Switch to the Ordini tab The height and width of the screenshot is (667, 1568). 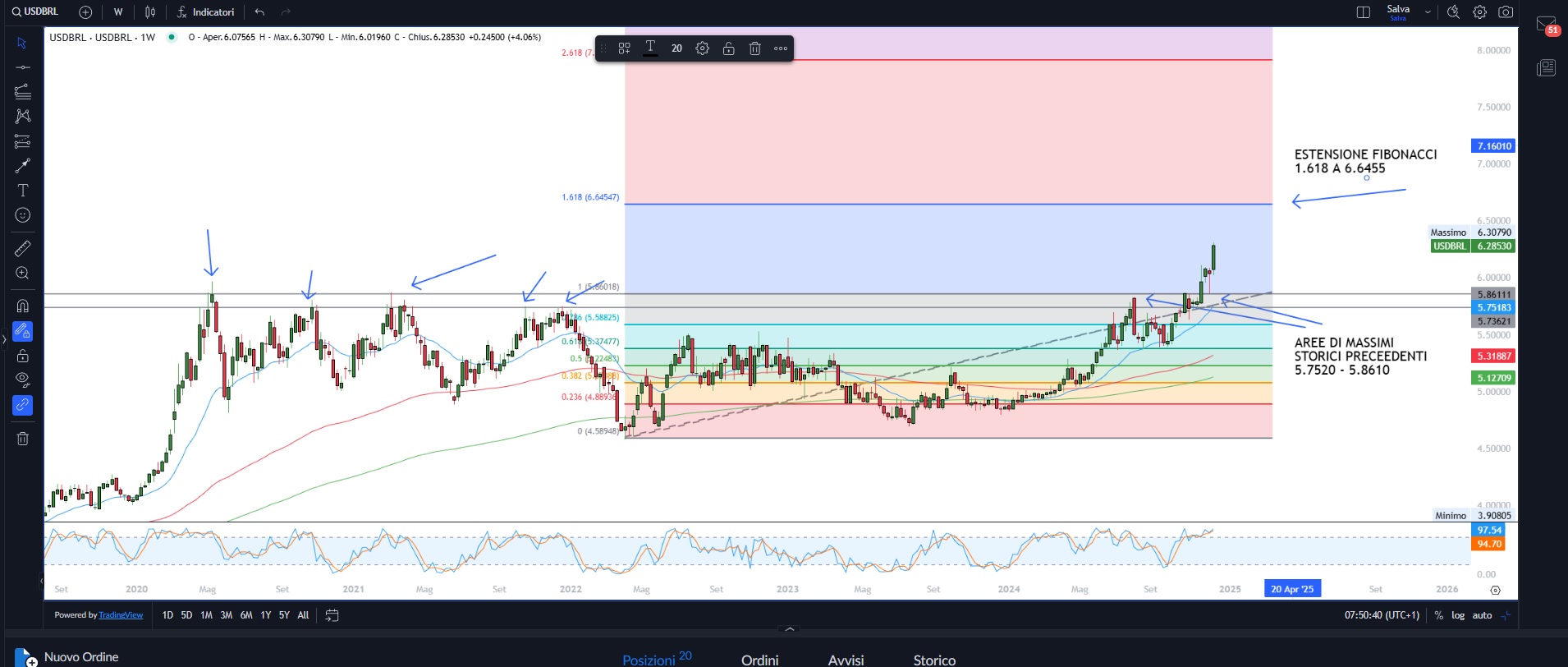tap(759, 660)
